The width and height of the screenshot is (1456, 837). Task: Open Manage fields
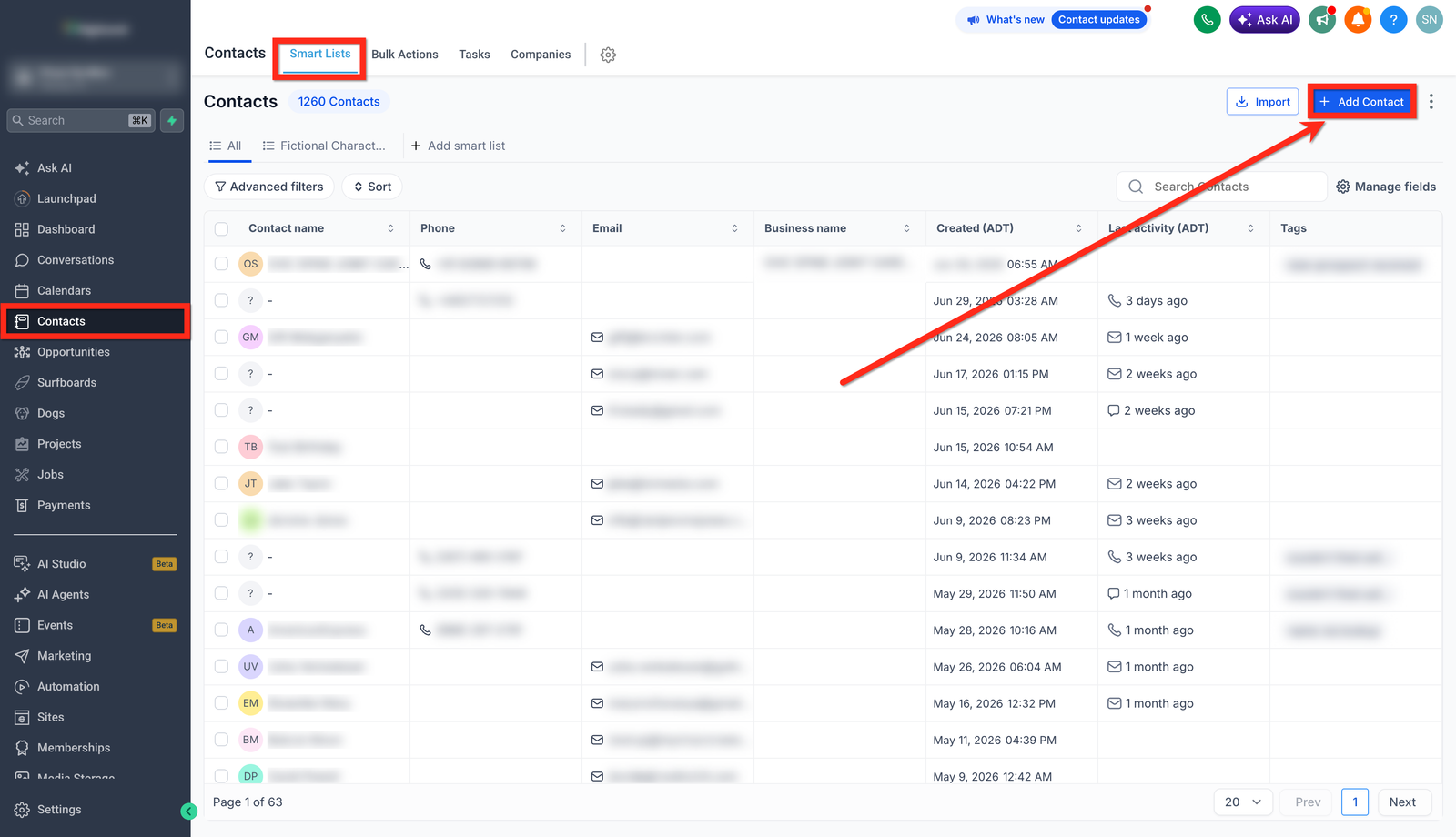1386,187
